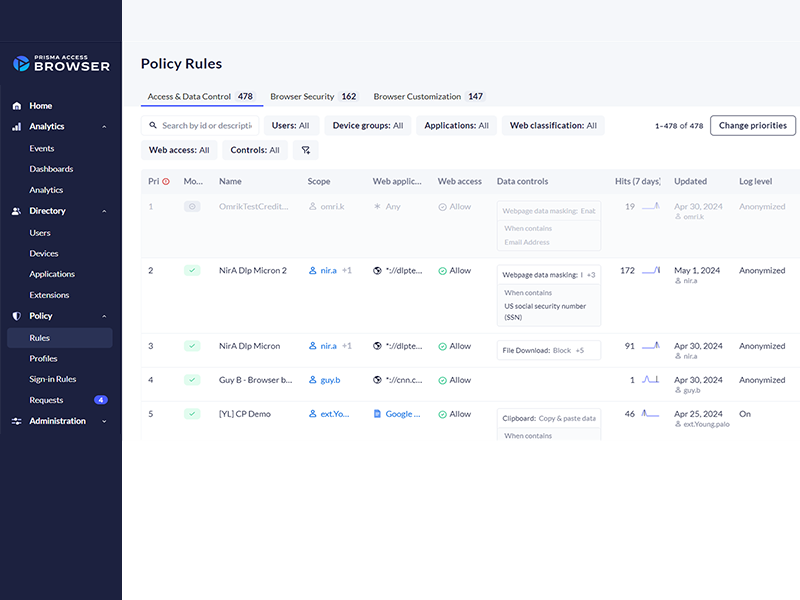This screenshot has height=600, width=800.
Task: Click the Change priorities button
Action: (753, 126)
